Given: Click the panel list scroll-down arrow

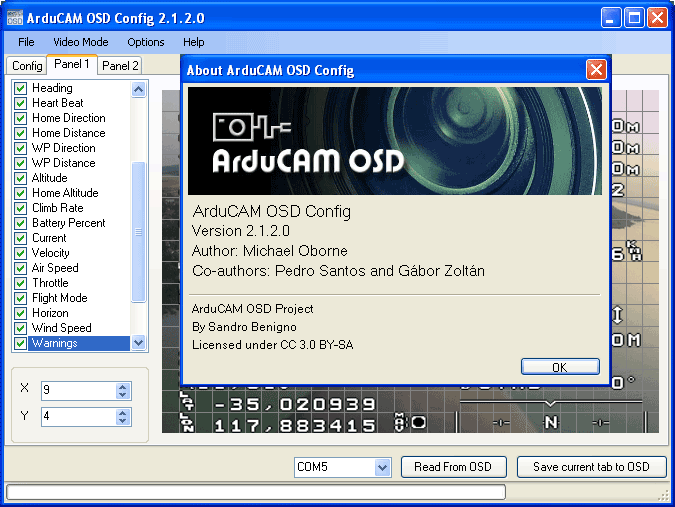Looking at the screenshot, I should point(138,343).
